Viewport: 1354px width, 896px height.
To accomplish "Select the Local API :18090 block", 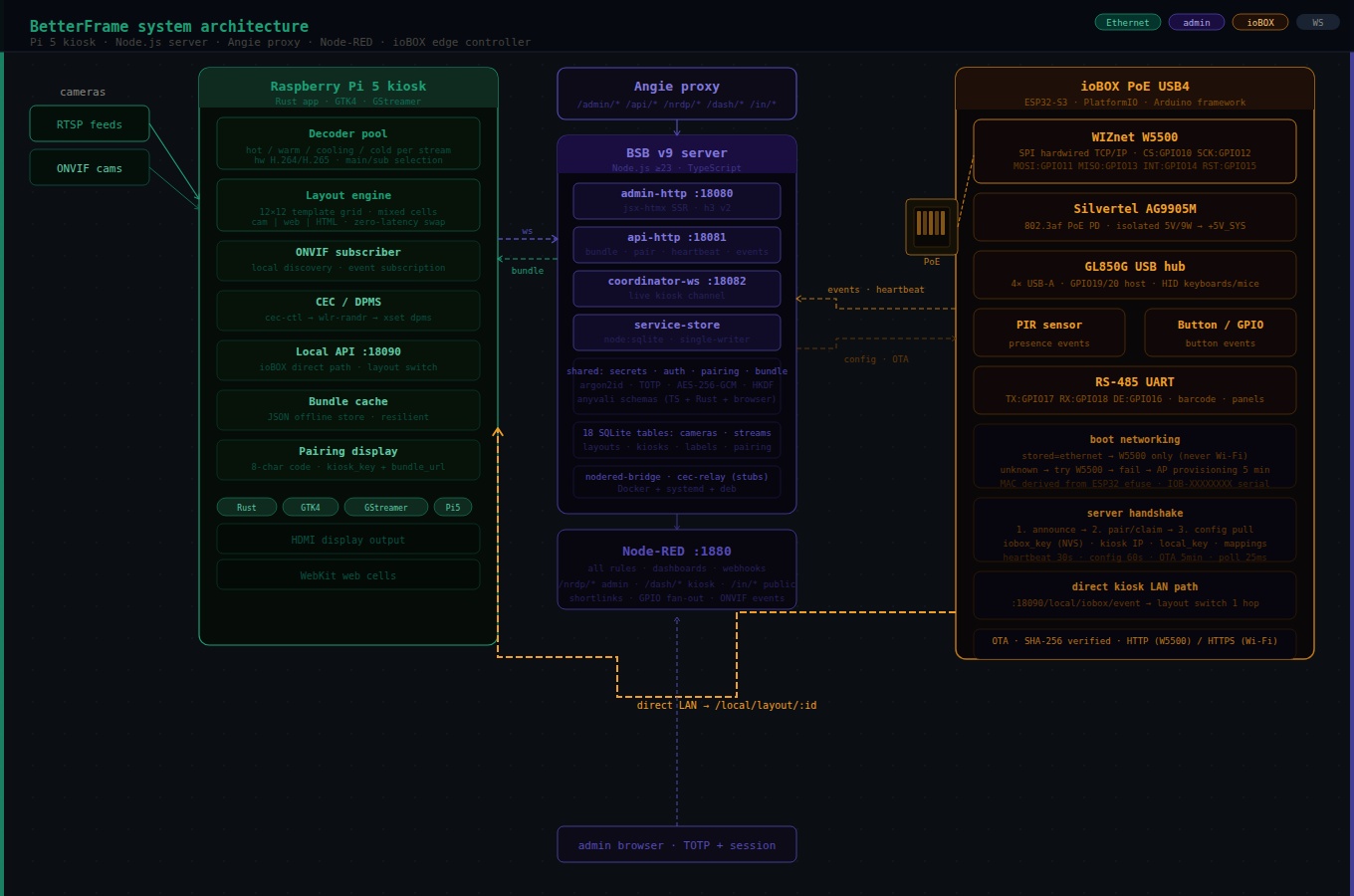I will (348, 360).
